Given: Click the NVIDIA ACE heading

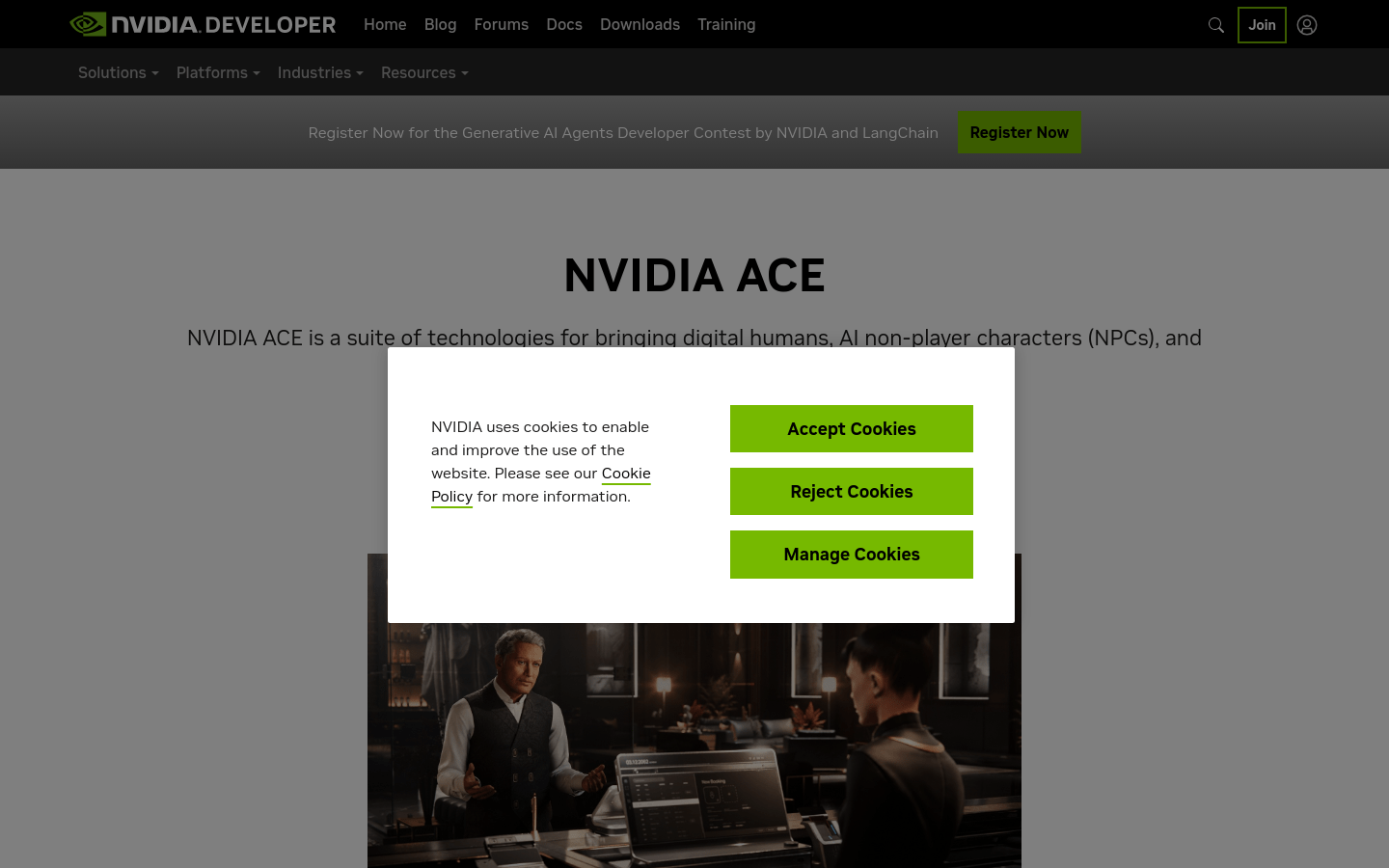Looking at the screenshot, I should 694,276.
